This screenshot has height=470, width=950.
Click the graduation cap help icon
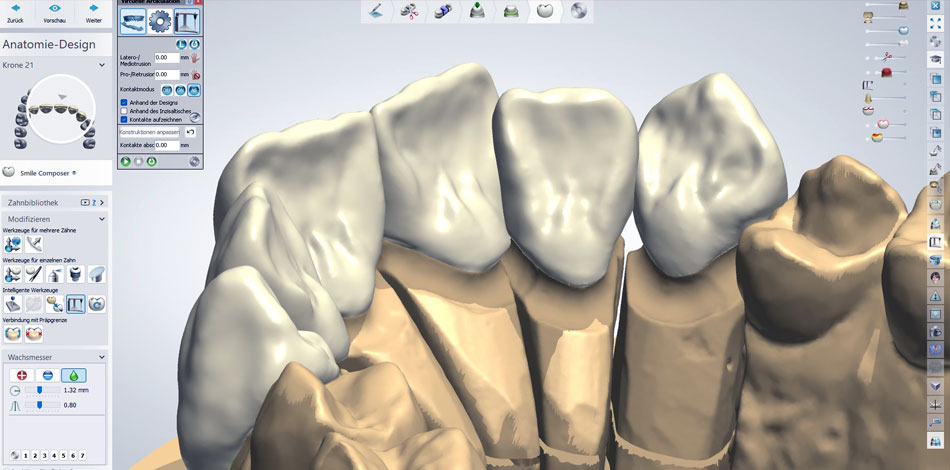(934, 59)
